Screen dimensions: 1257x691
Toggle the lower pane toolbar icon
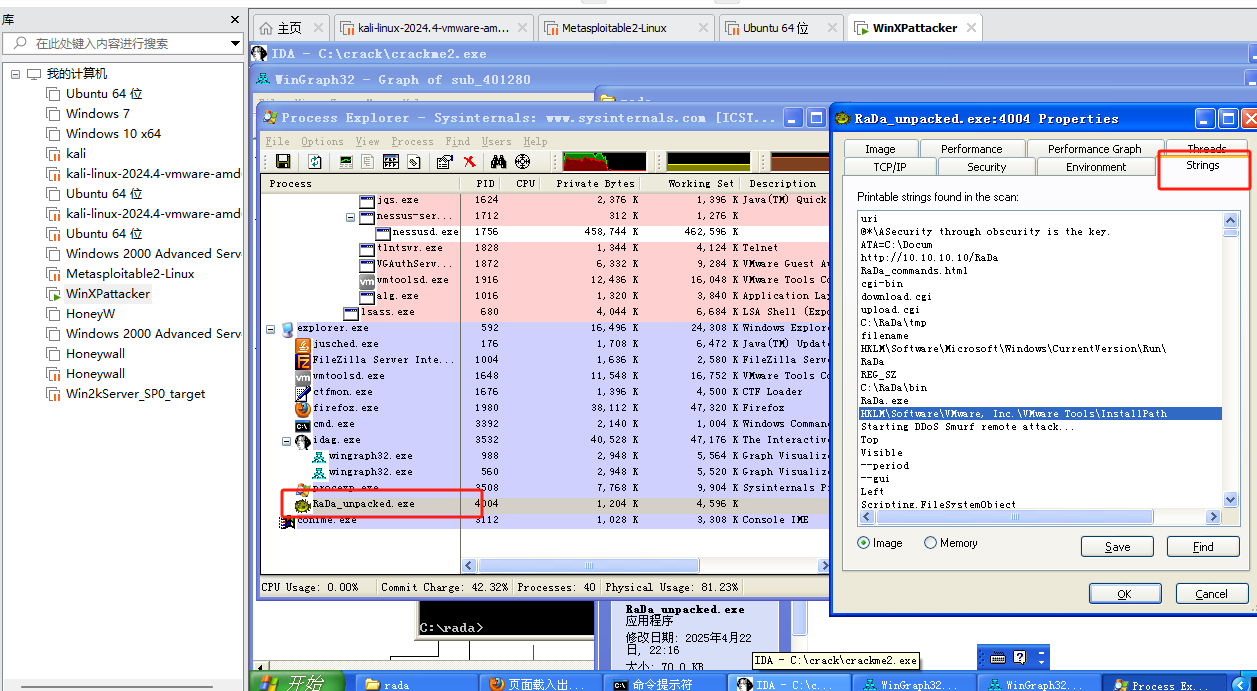point(391,161)
